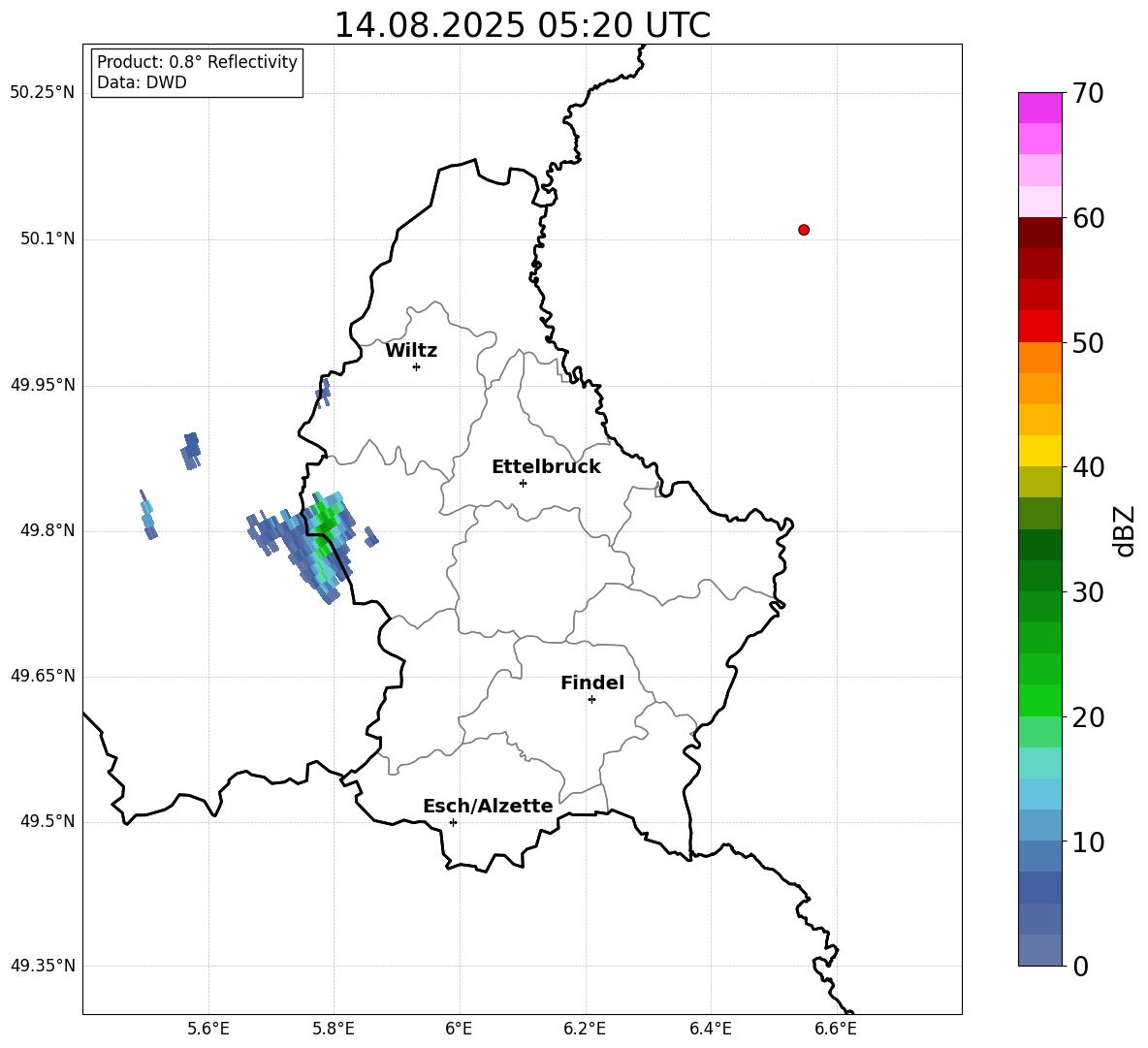The width and height of the screenshot is (1148, 1048).
Task: Click the 50 colorbar tick label
Action: (1088, 343)
